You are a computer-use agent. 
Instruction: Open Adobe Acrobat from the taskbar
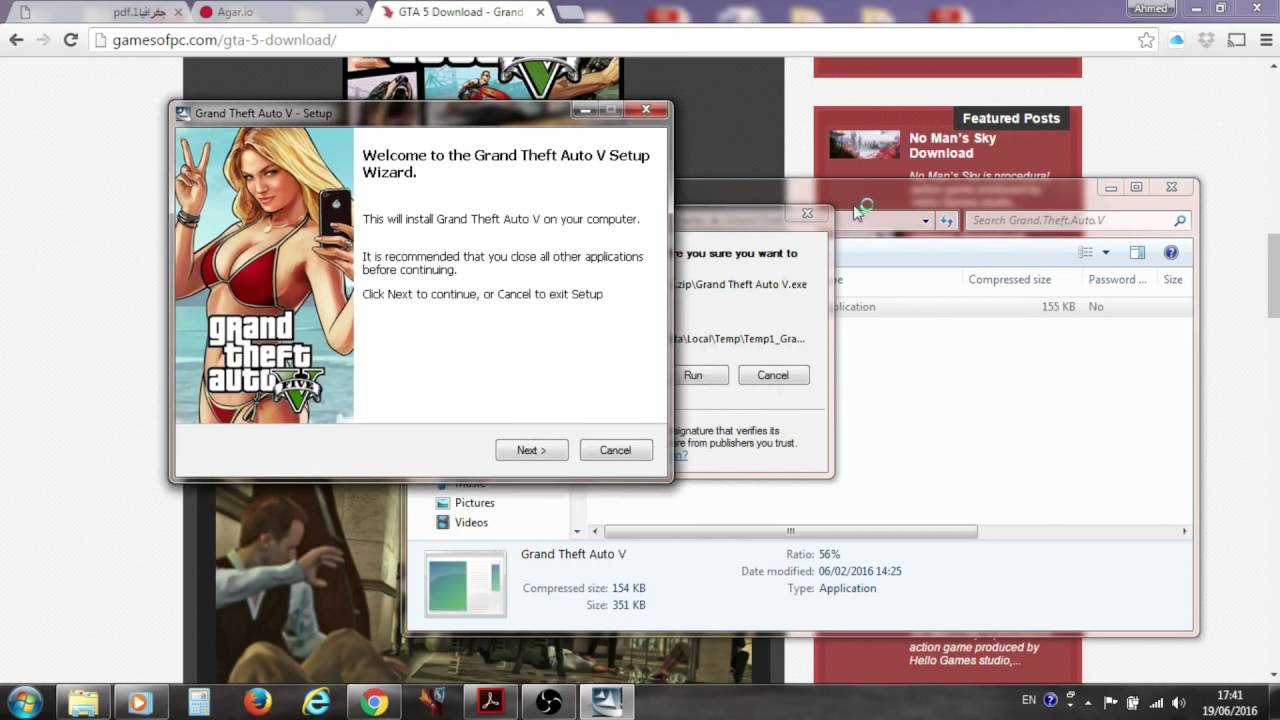(491, 702)
